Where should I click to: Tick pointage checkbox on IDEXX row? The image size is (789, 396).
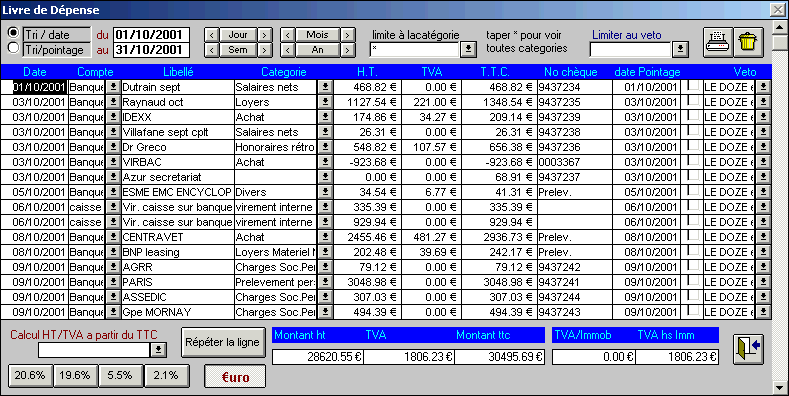pos(694,116)
